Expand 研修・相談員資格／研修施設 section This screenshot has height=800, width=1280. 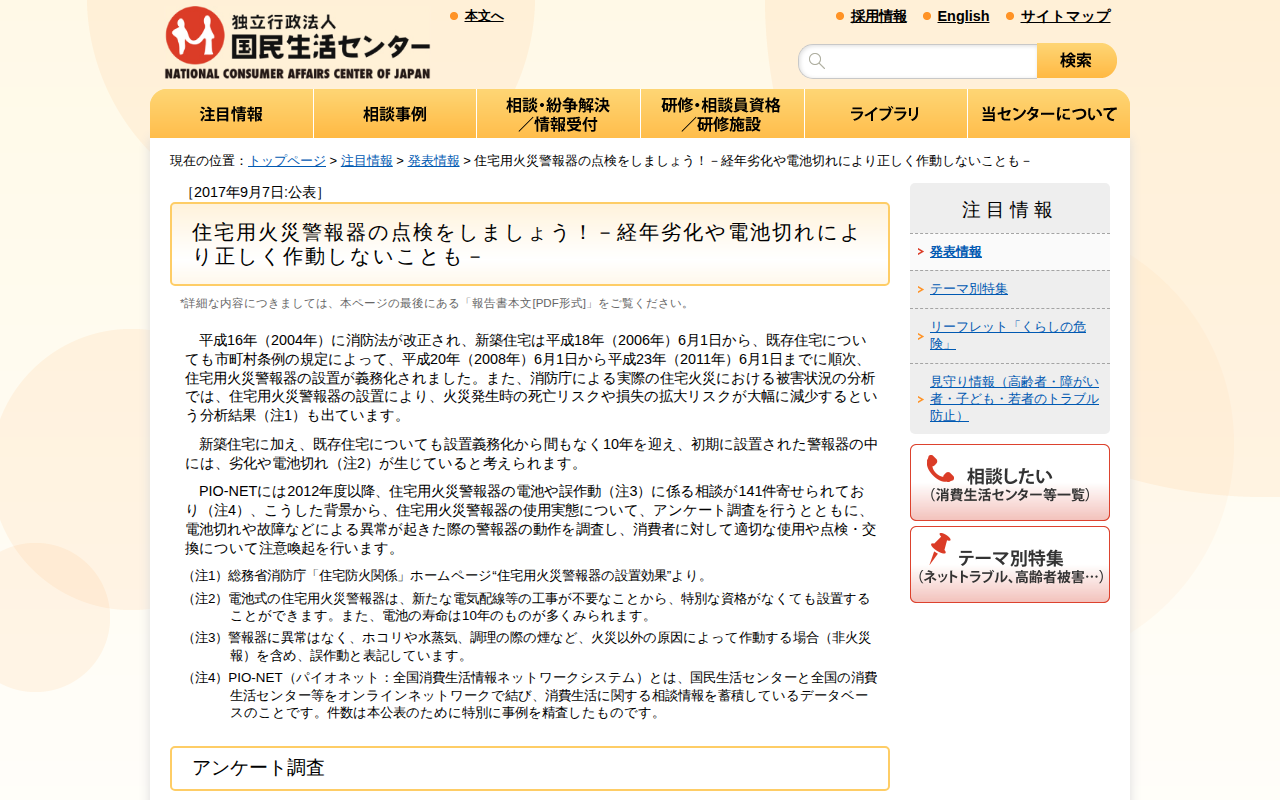point(722,113)
